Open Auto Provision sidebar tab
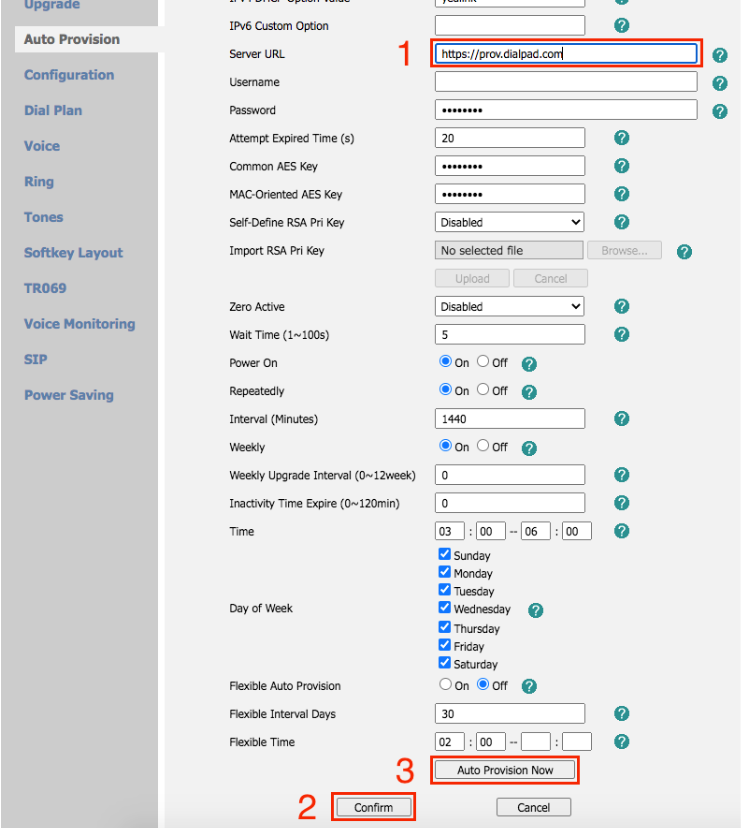 point(72,39)
